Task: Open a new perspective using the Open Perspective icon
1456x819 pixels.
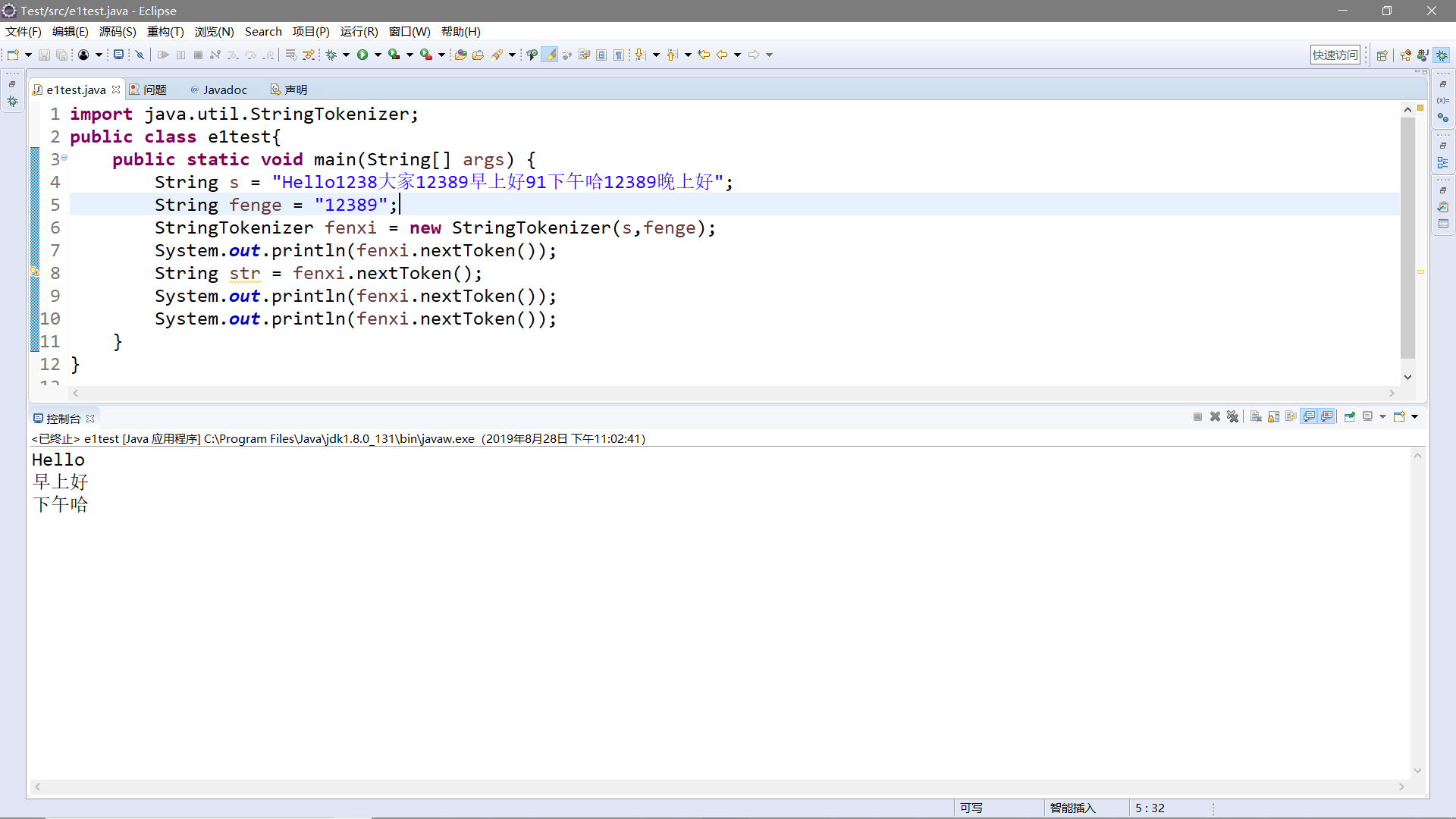Action: pos(1382,54)
